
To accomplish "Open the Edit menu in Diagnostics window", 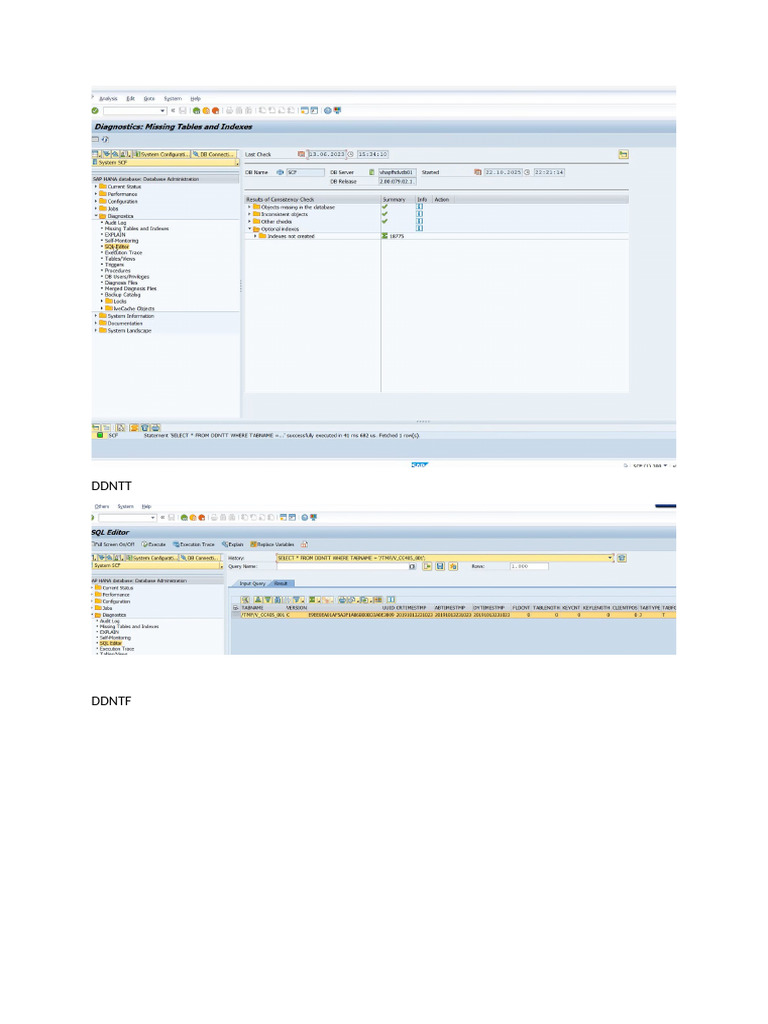I will coord(131,99).
